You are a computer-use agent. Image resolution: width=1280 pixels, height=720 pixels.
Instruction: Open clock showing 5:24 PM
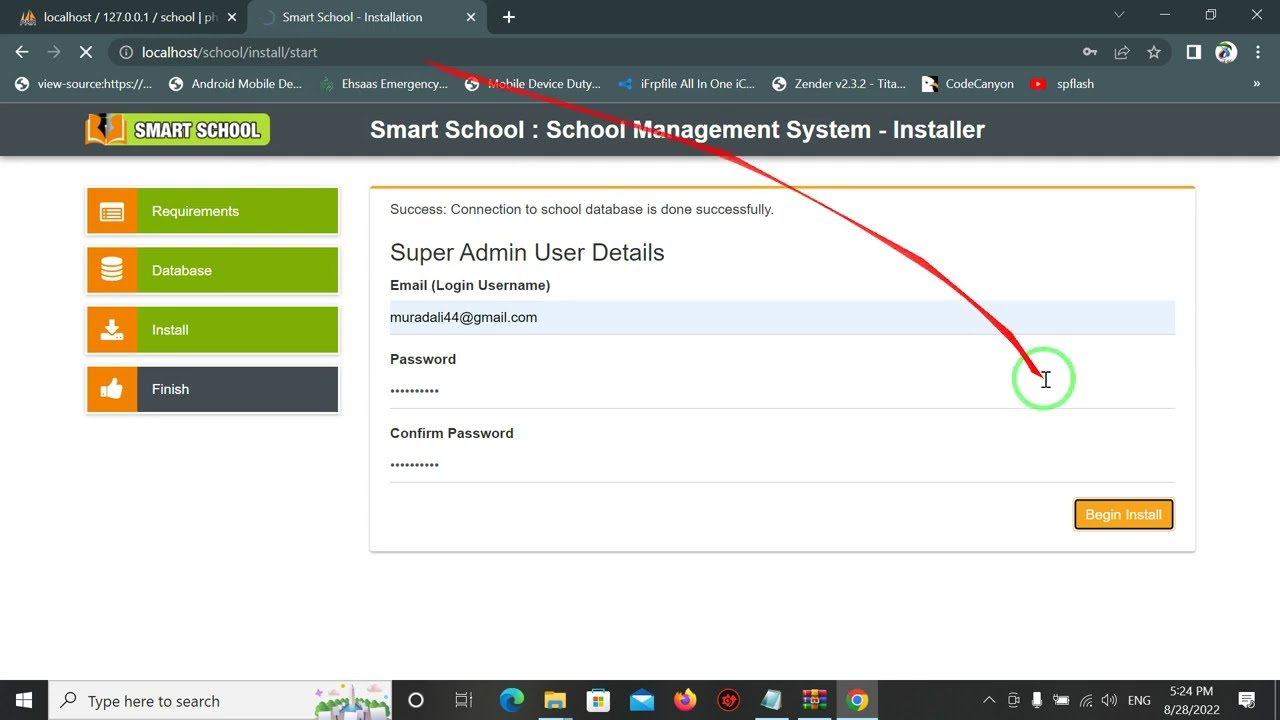(x=1191, y=700)
